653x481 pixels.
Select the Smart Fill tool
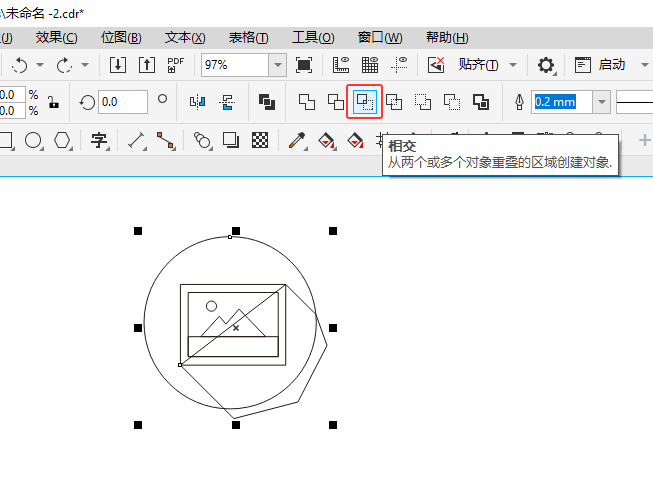356,140
